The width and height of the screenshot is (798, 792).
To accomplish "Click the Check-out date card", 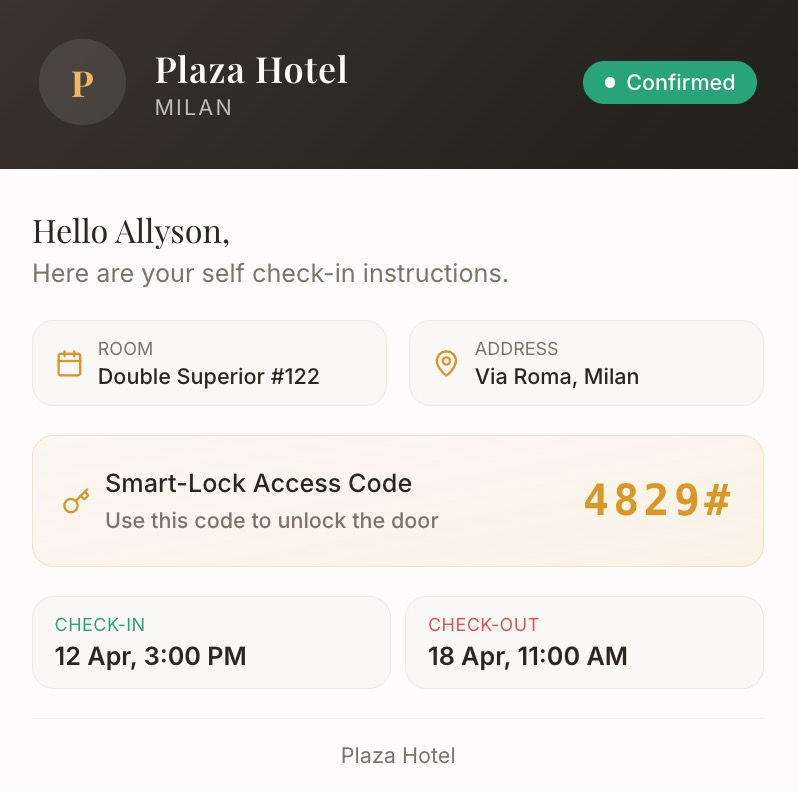I will [x=584, y=642].
